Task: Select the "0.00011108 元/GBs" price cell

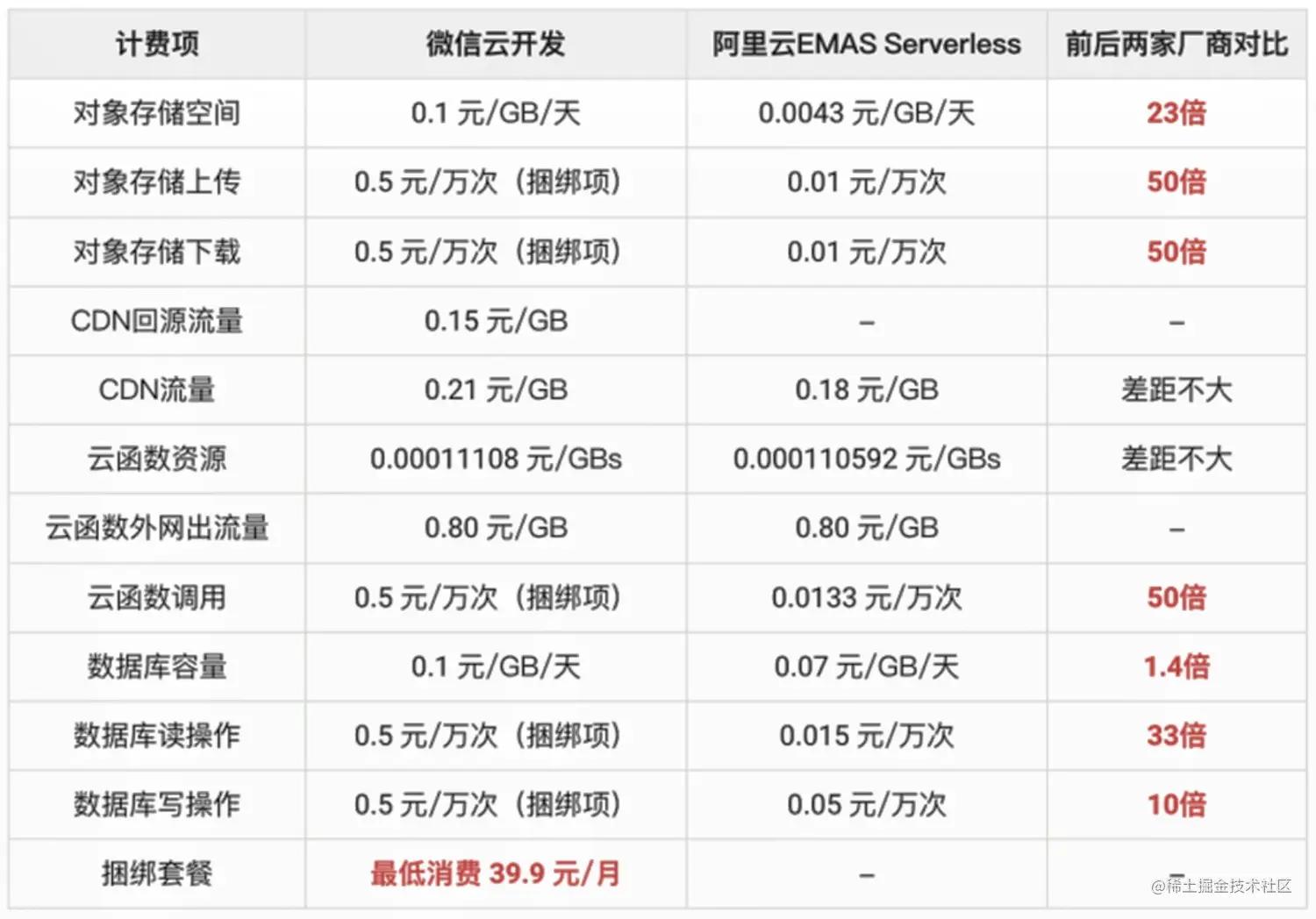Action: [496, 459]
